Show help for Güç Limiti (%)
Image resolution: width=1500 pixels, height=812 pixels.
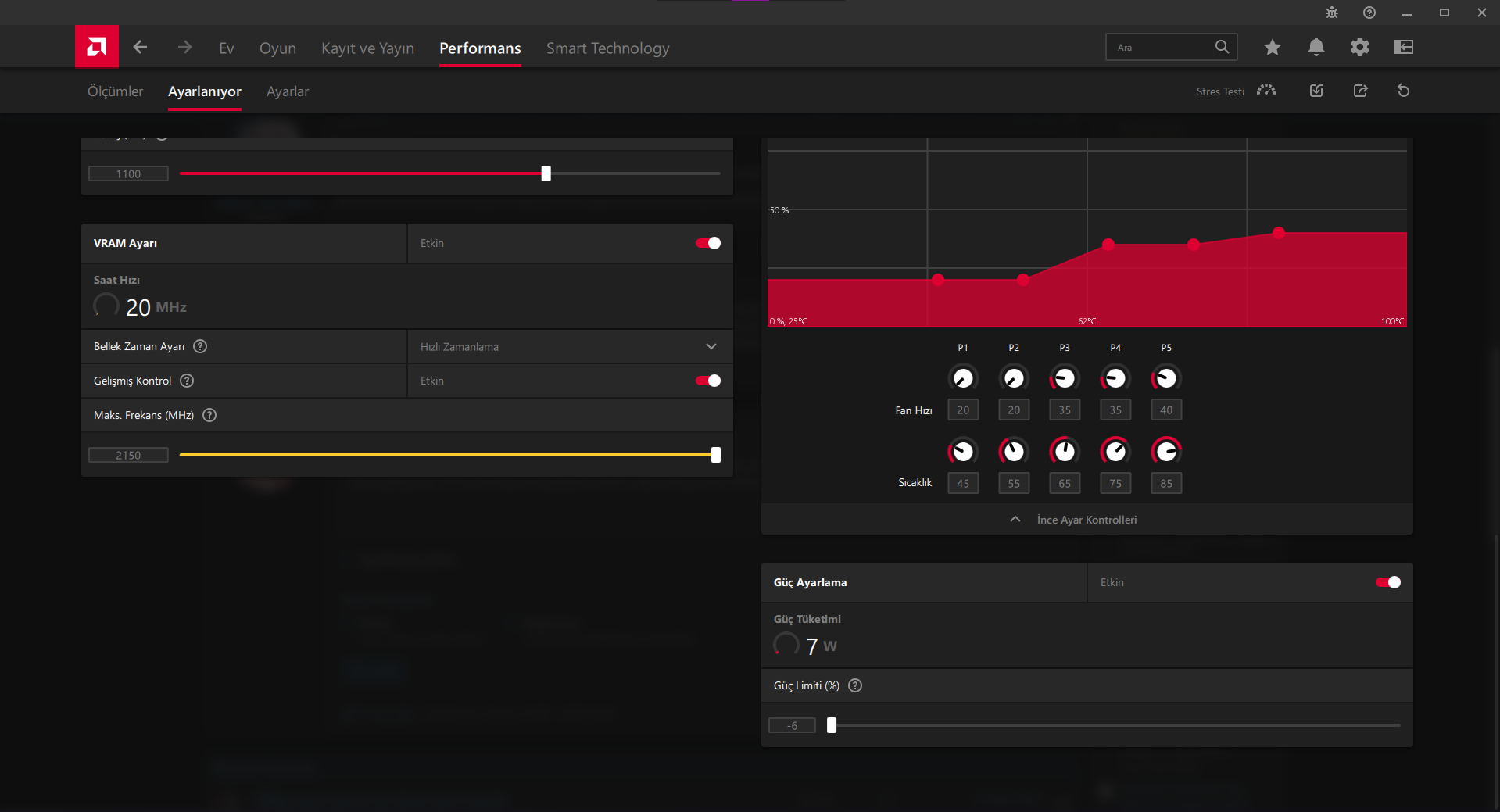point(855,685)
